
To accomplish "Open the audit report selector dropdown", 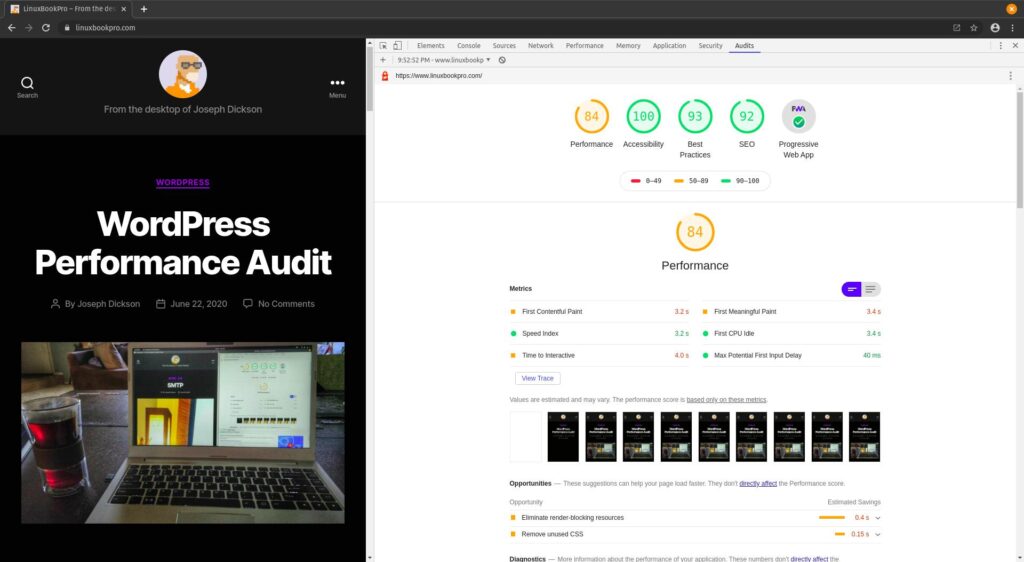I will pyautogui.click(x=444, y=60).
